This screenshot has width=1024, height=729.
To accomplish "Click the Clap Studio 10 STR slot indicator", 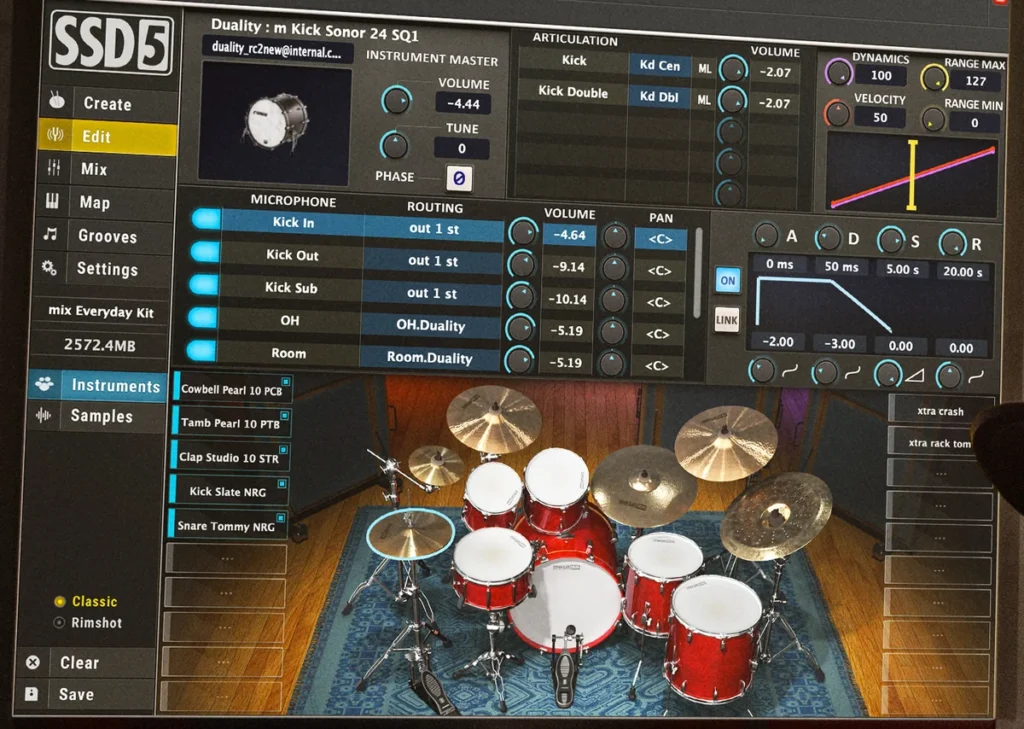I will tap(283, 449).
